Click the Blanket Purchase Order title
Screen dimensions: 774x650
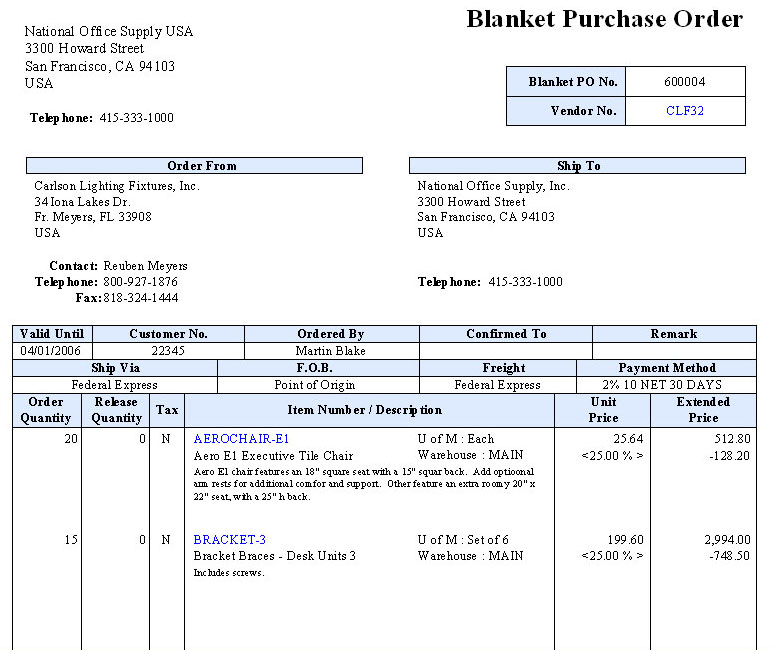pos(604,19)
